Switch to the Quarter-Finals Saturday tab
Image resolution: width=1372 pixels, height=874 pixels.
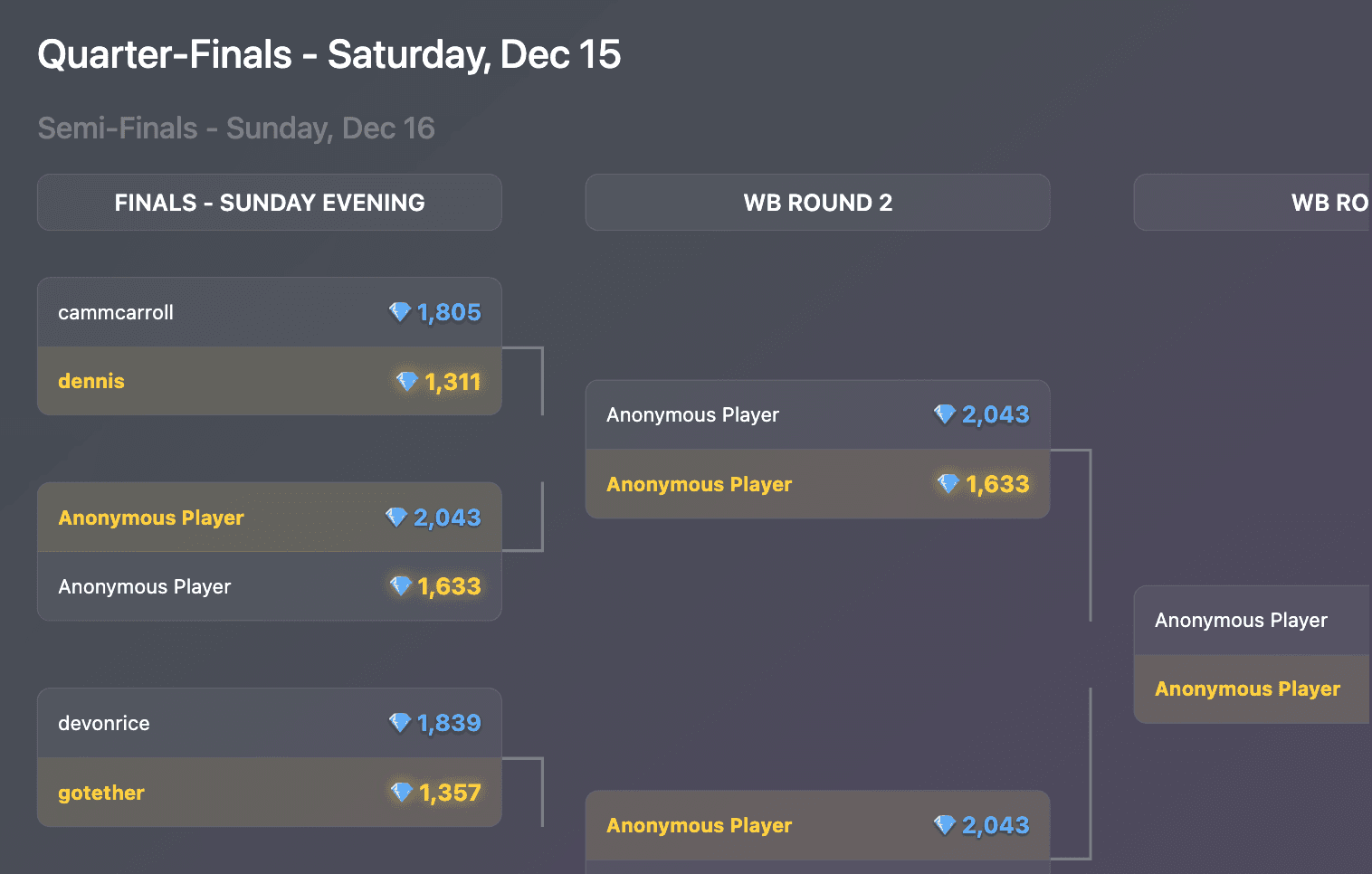coord(329,54)
